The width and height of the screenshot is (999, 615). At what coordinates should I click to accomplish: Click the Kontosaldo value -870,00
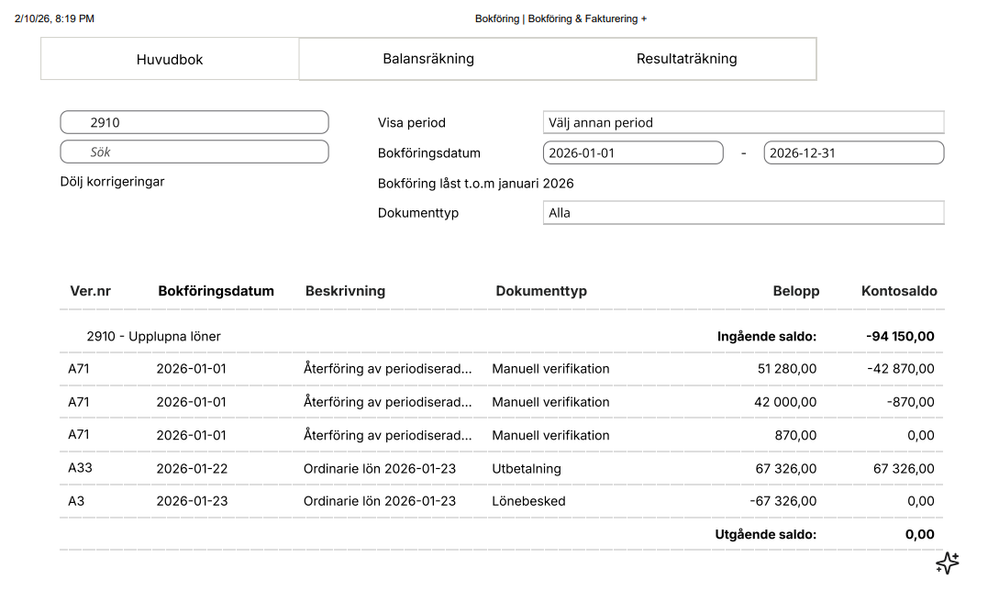910,402
